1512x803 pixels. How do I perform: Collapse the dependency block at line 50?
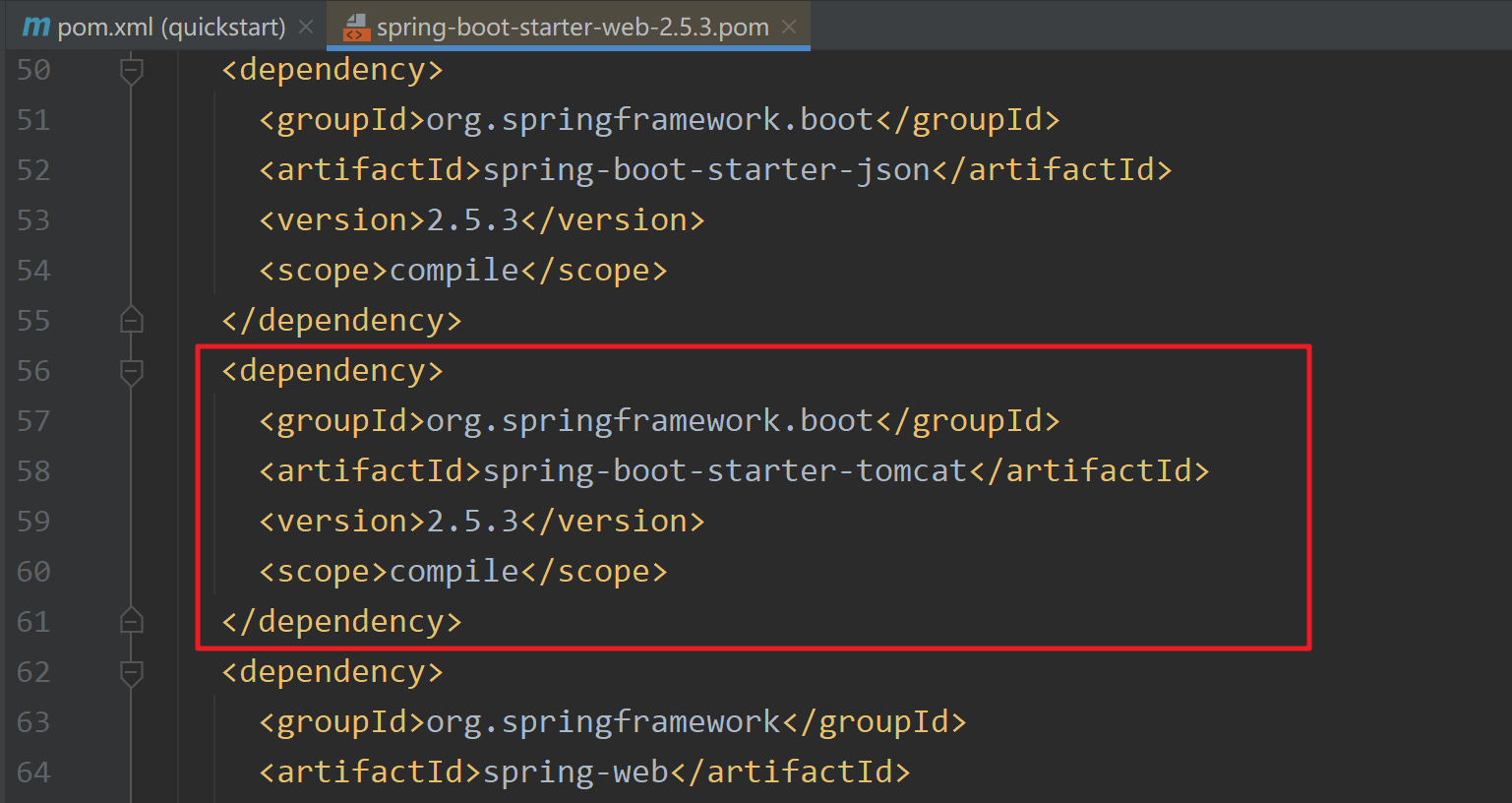(x=132, y=71)
